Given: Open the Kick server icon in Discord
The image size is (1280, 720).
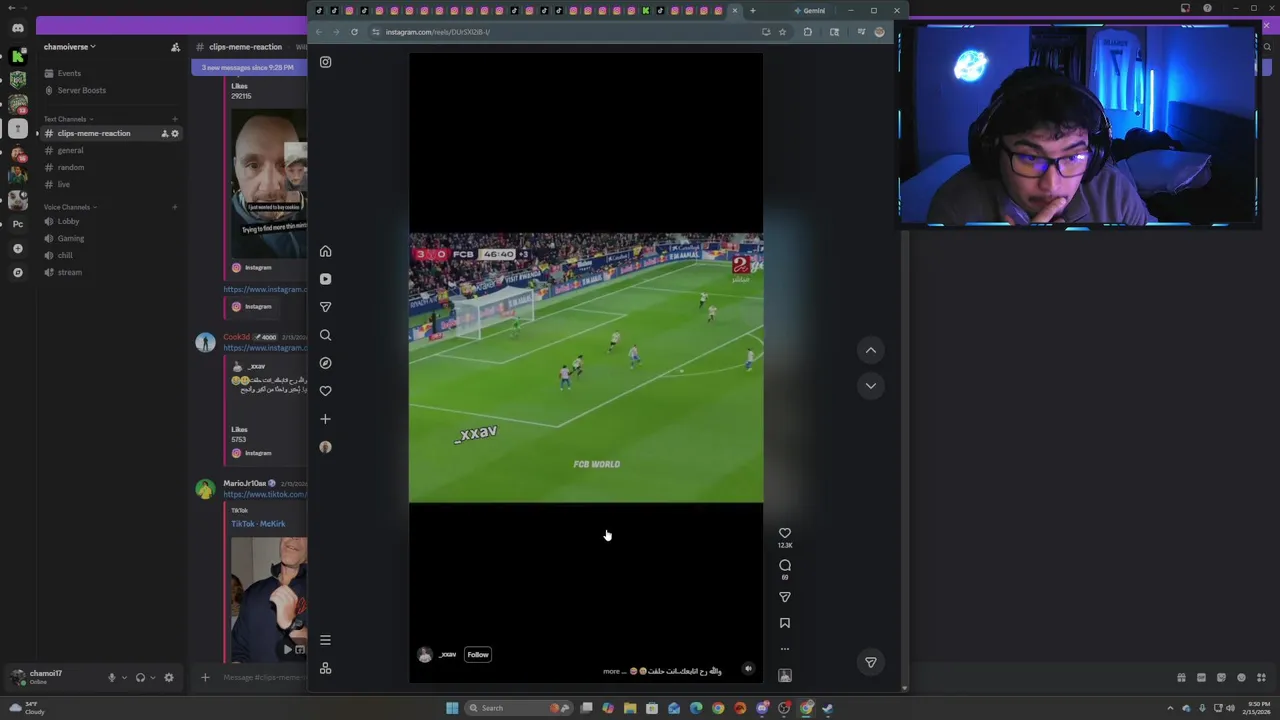Looking at the screenshot, I should click(17, 56).
